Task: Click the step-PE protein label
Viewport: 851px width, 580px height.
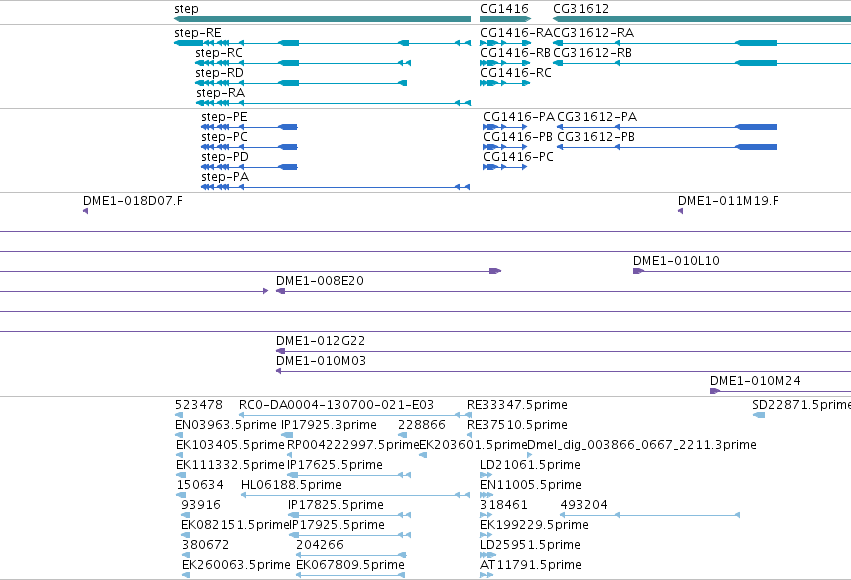Action: [224, 117]
